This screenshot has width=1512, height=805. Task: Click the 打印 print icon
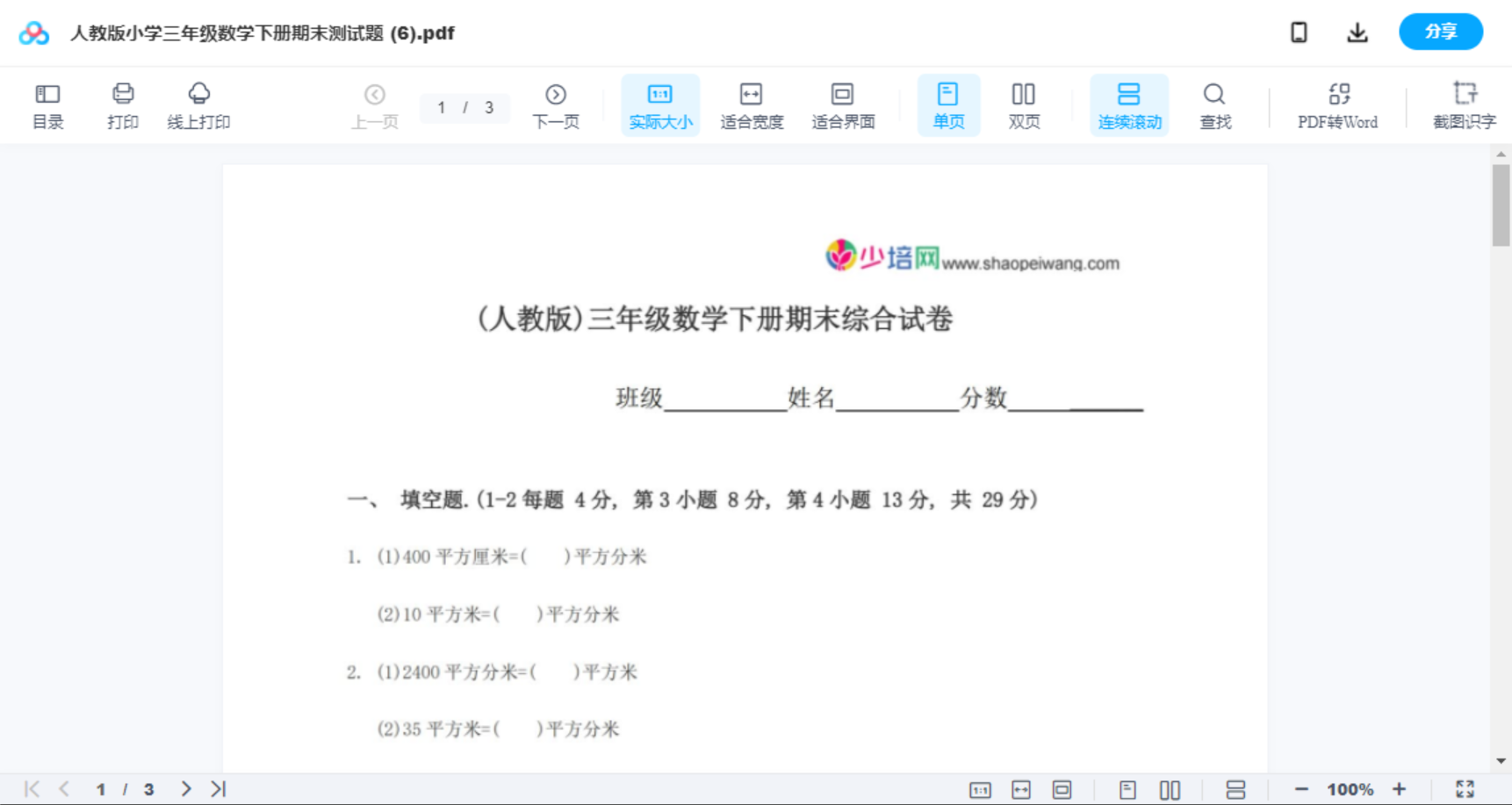click(122, 104)
